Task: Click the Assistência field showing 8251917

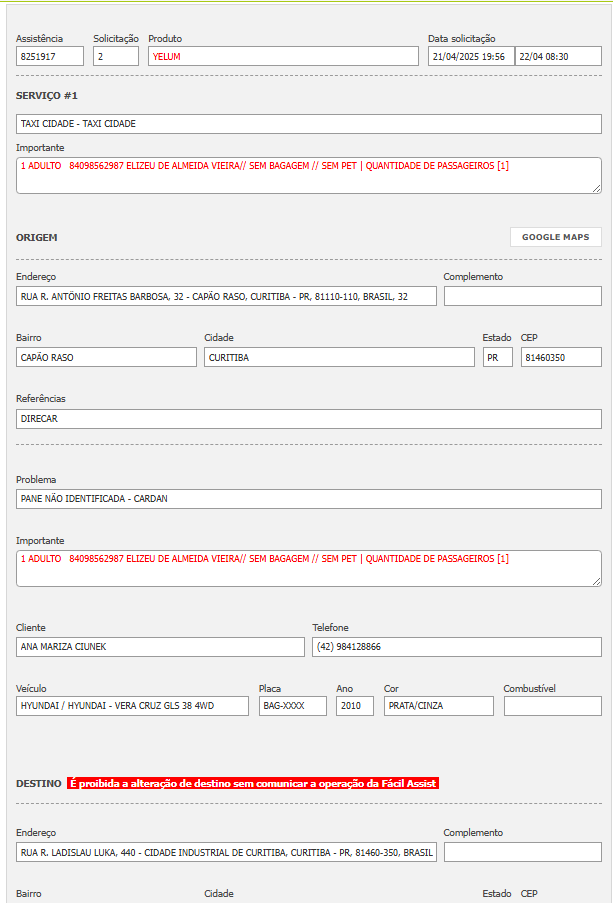Action: 50,57
